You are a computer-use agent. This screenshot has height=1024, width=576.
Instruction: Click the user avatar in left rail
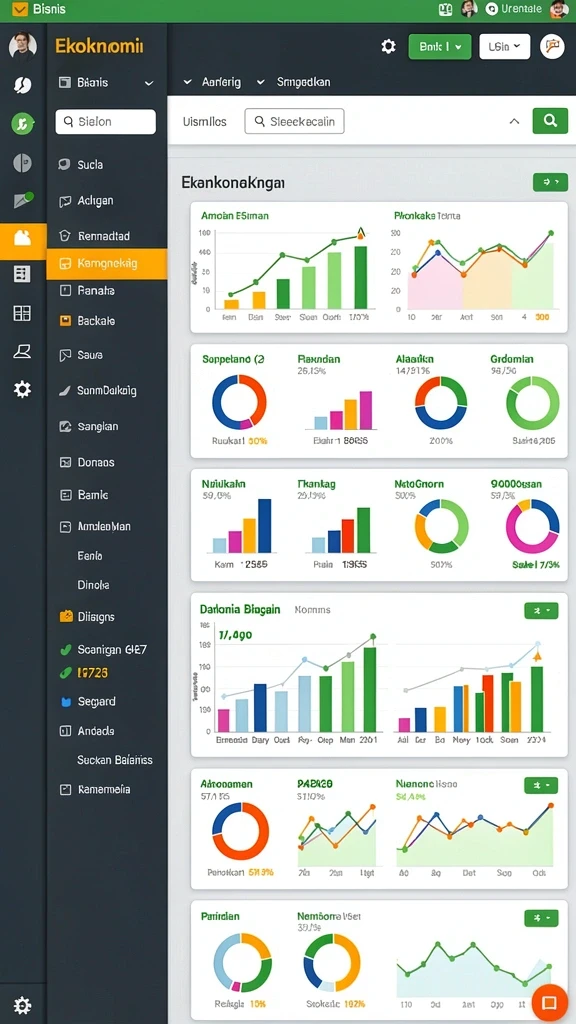coord(22,45)
